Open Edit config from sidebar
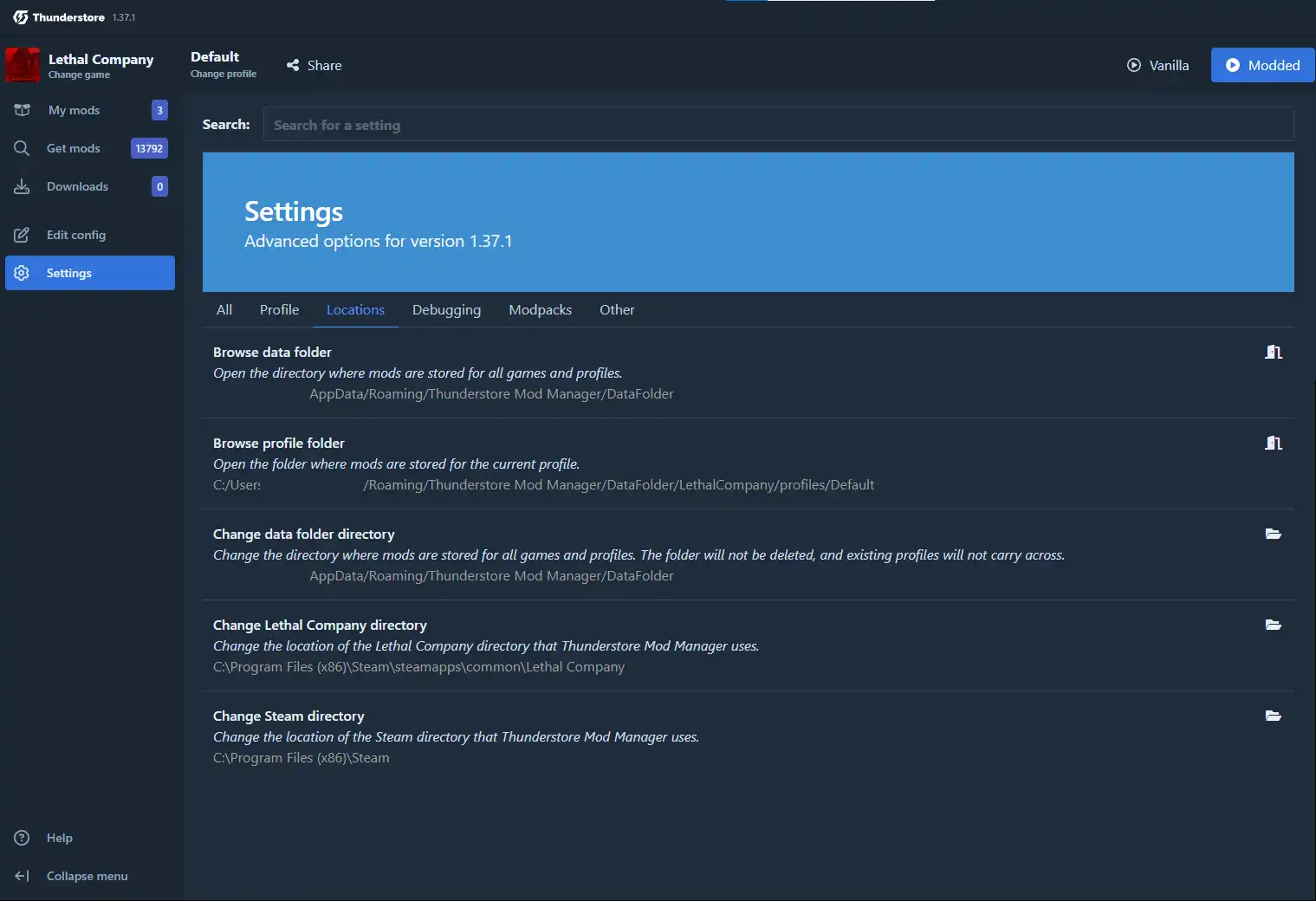The width and height of the screenshot is (1316, 901). (x=76, y=235)
